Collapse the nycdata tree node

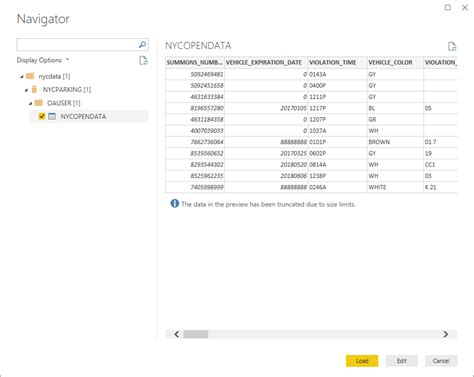click(x=22, y=77)
